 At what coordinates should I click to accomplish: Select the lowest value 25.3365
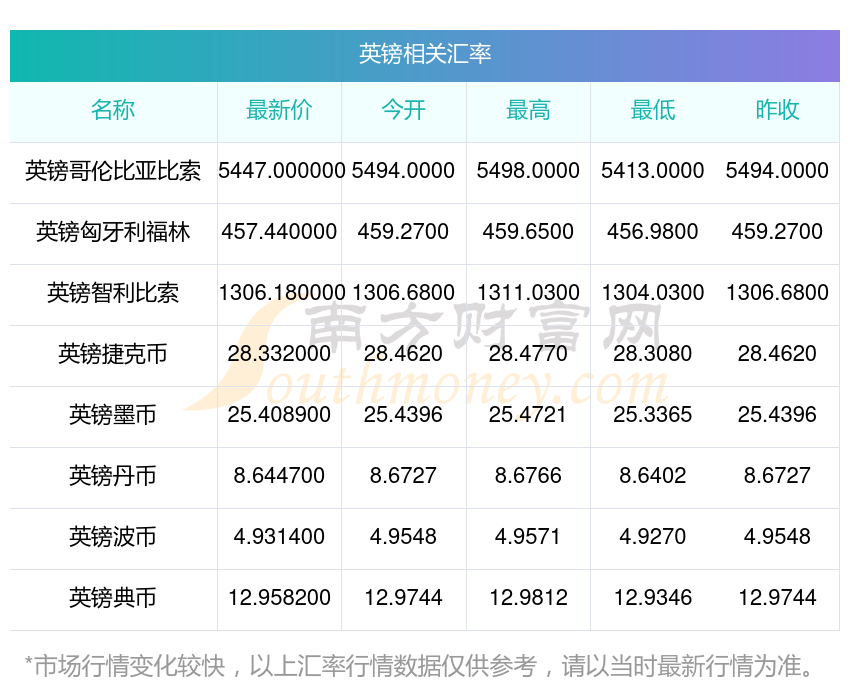click(x=653, y=415)
